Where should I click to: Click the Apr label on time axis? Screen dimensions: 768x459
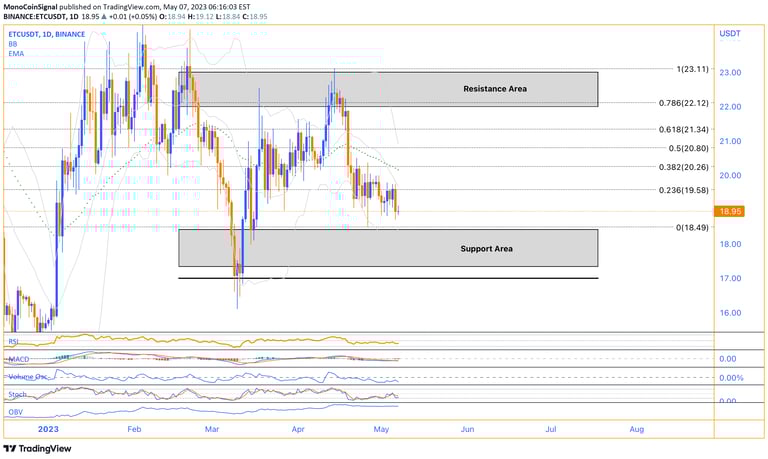(x=298, y=429)
